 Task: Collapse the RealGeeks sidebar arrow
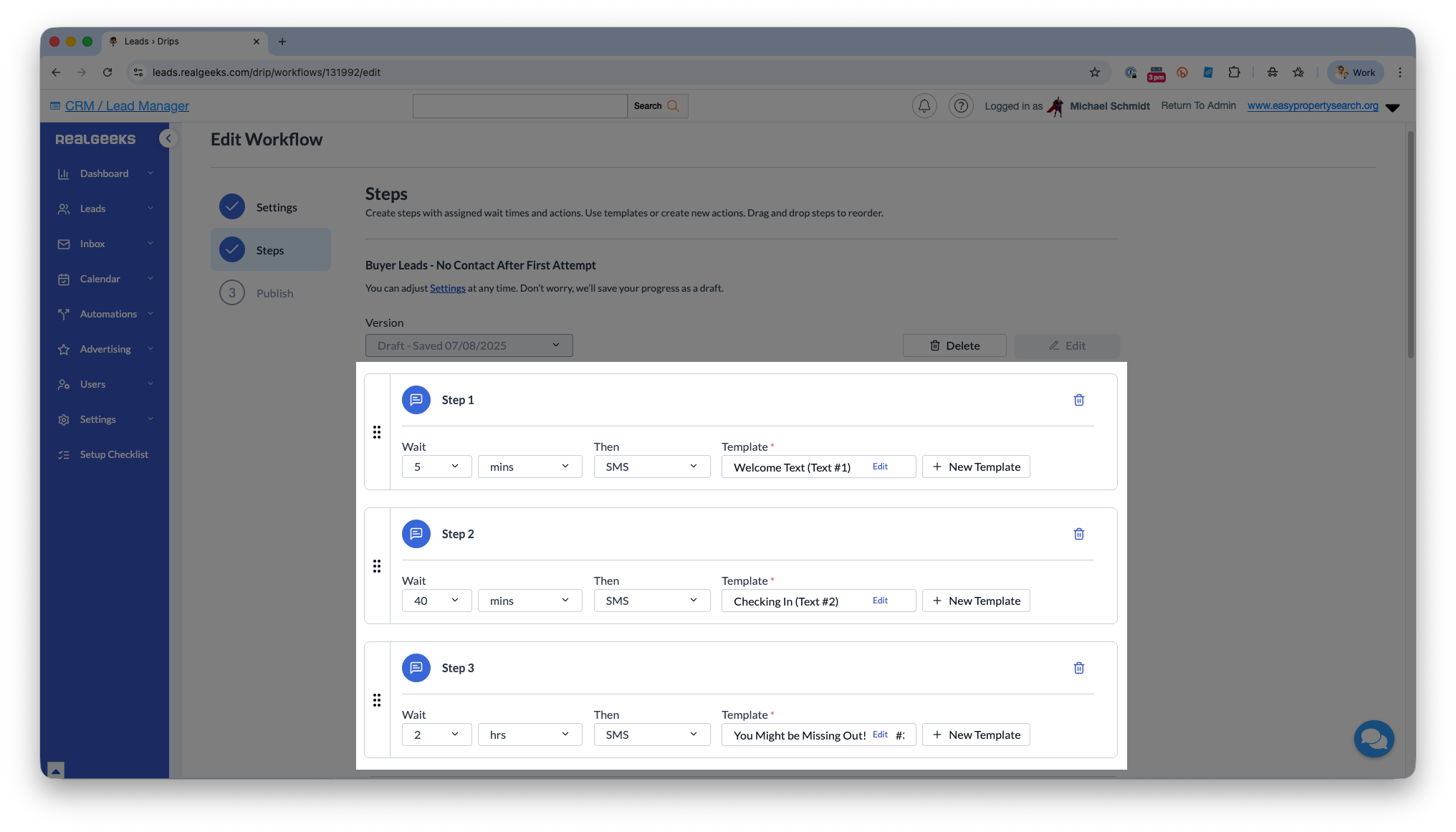[168, 138]
